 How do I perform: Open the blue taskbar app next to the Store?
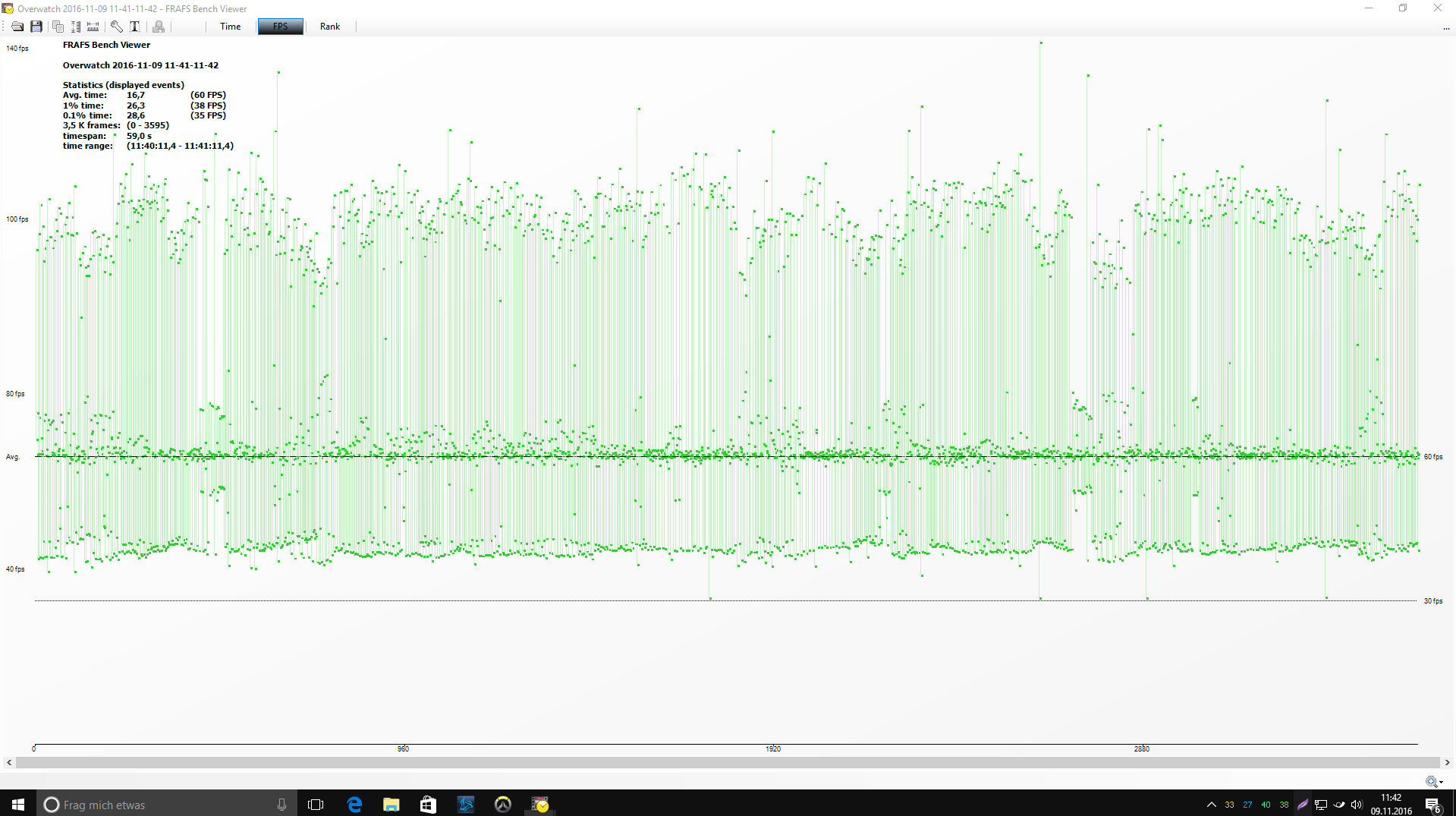(466, 804)
